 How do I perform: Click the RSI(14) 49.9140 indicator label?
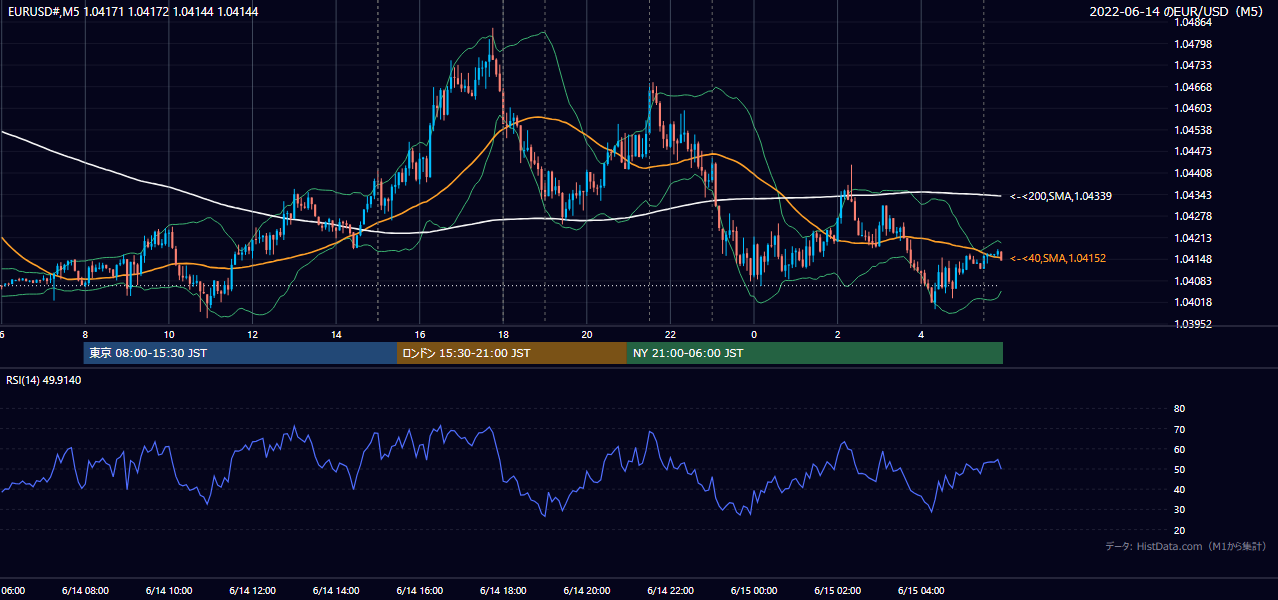pyautogui.click(x=44, y=380)
